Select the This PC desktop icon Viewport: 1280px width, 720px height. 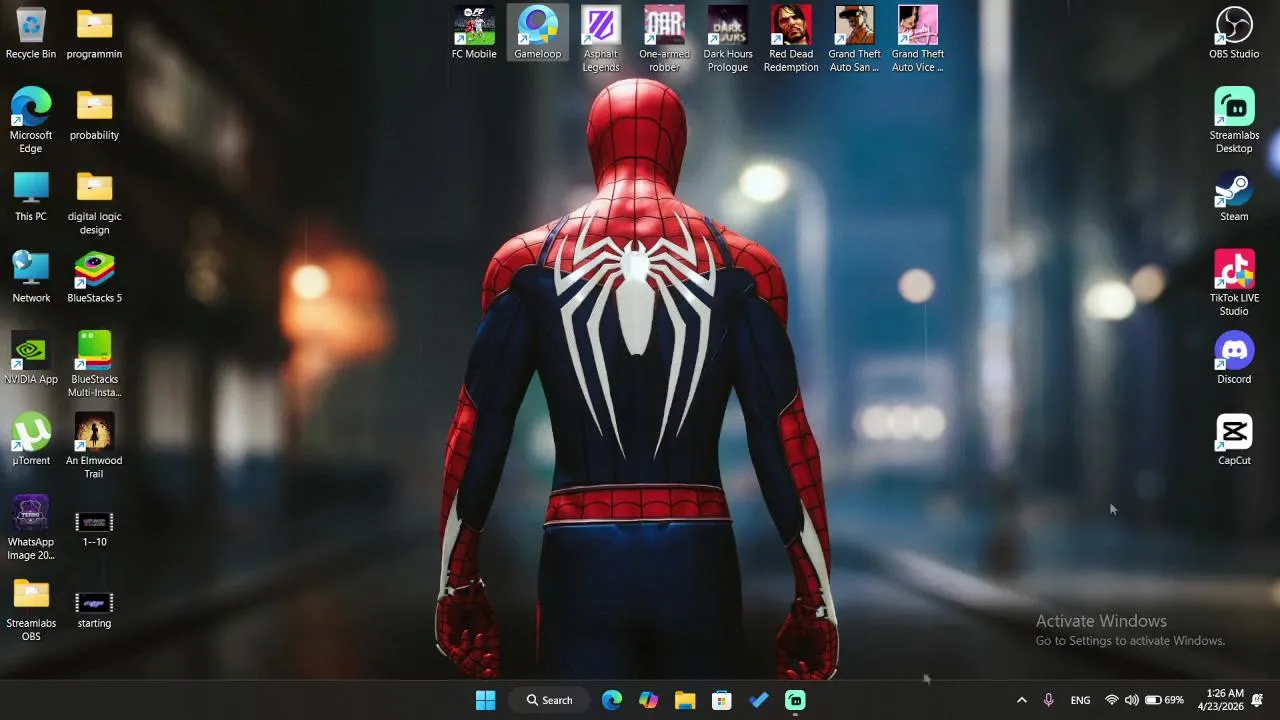(31, 196)
